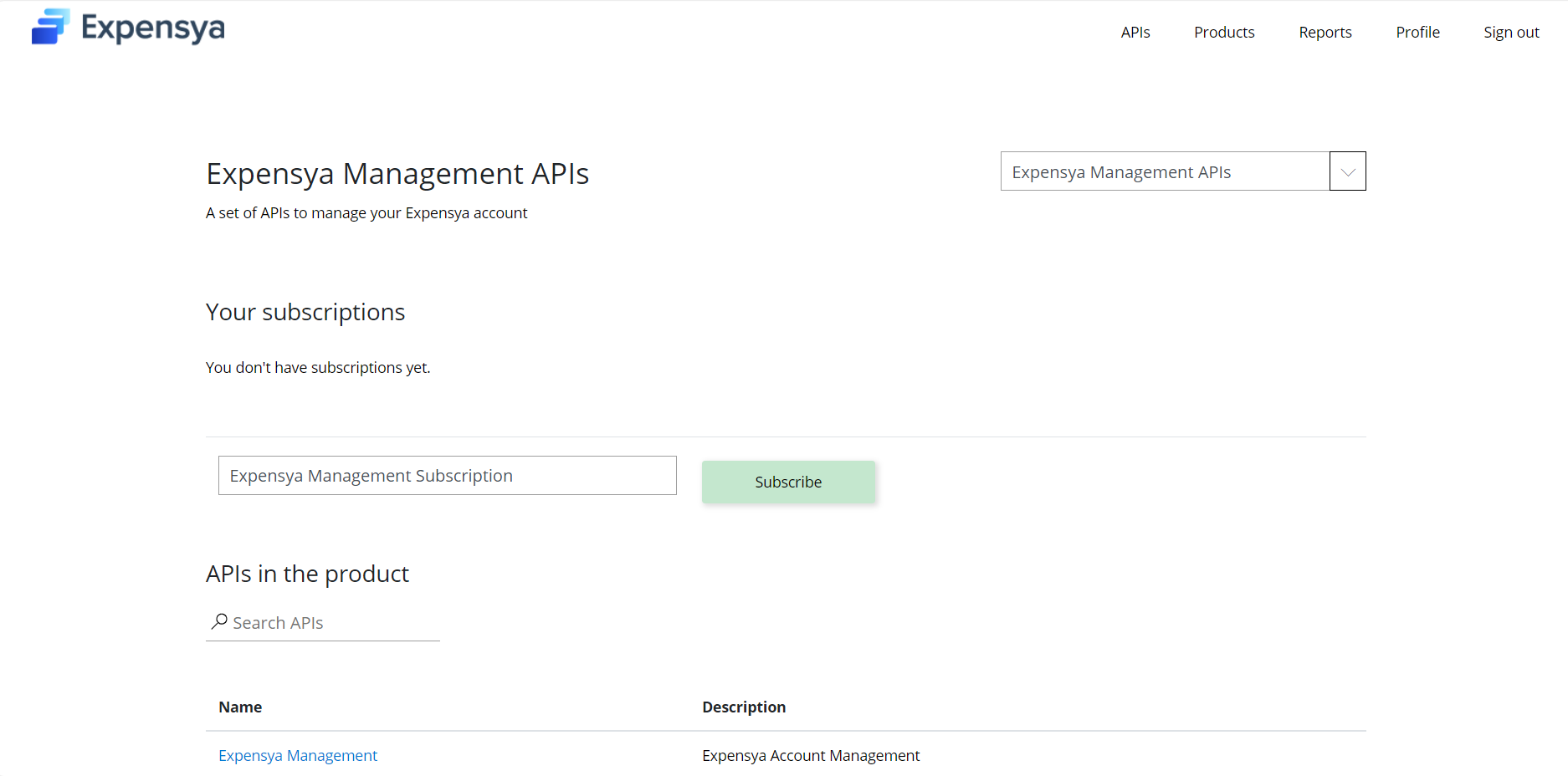Click the Description column header

pyautogui.click(x=743, y=707)
